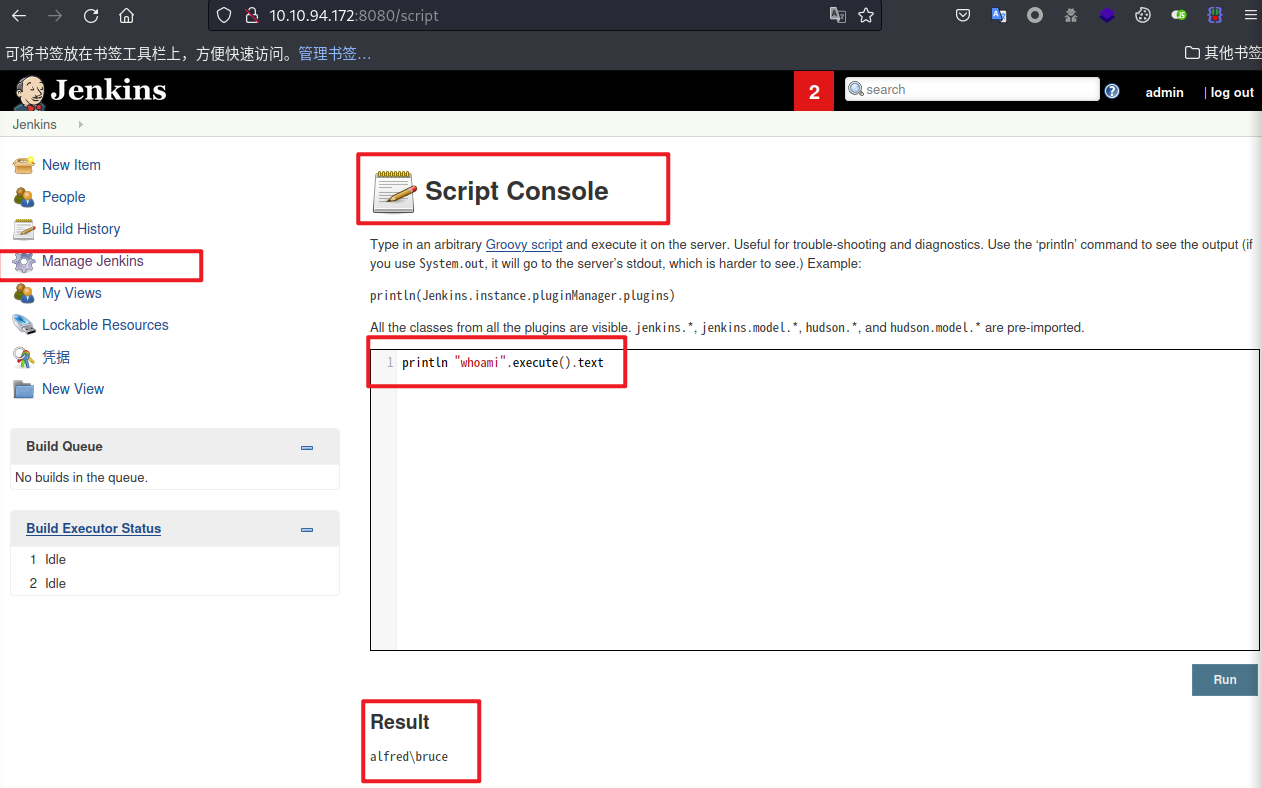Open the Firefox application menu
Image resolution: width=1262 pixels, height=788 pixels.
(x=1250, y=15)
